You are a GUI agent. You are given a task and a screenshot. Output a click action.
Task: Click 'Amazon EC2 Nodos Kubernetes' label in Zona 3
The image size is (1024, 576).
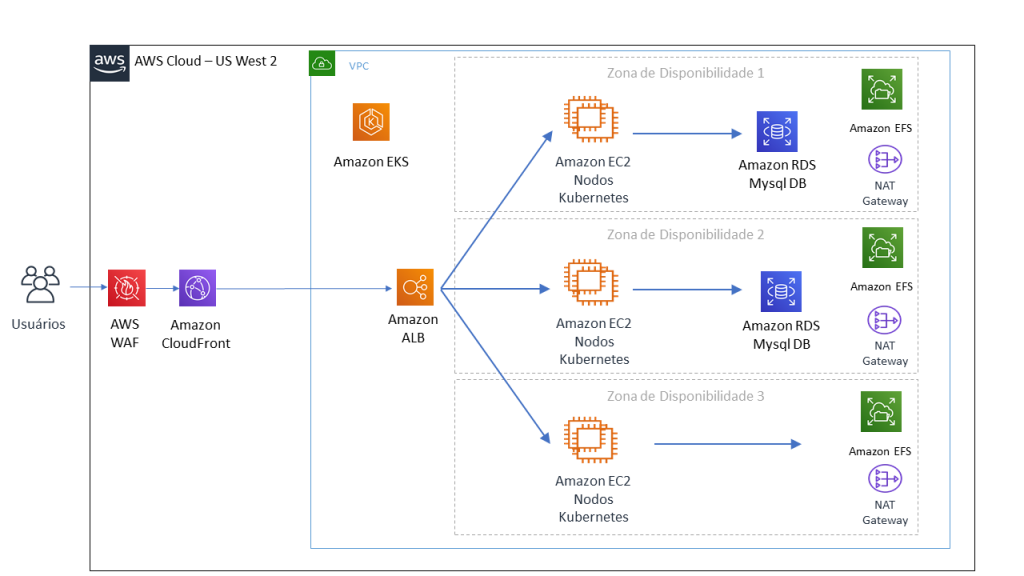point(593,499)
